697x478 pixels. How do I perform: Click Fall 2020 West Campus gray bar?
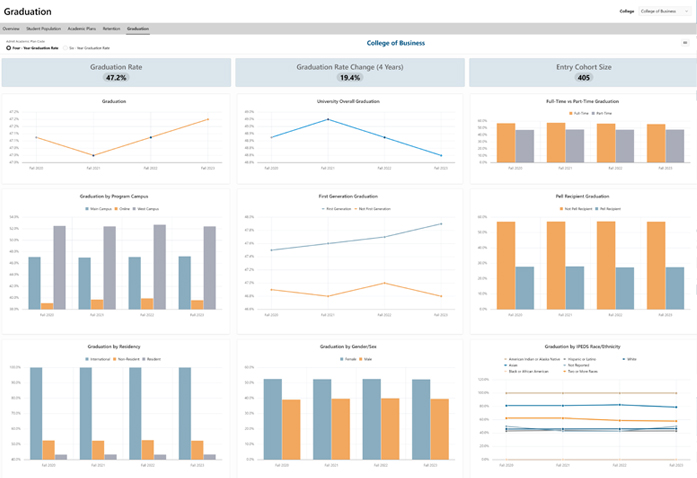(60, 267)
